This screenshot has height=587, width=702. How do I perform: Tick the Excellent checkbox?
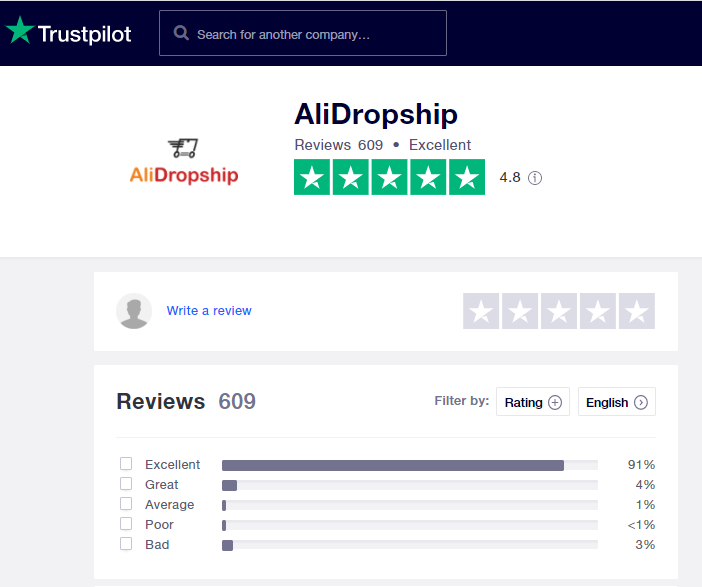(126, 463)
